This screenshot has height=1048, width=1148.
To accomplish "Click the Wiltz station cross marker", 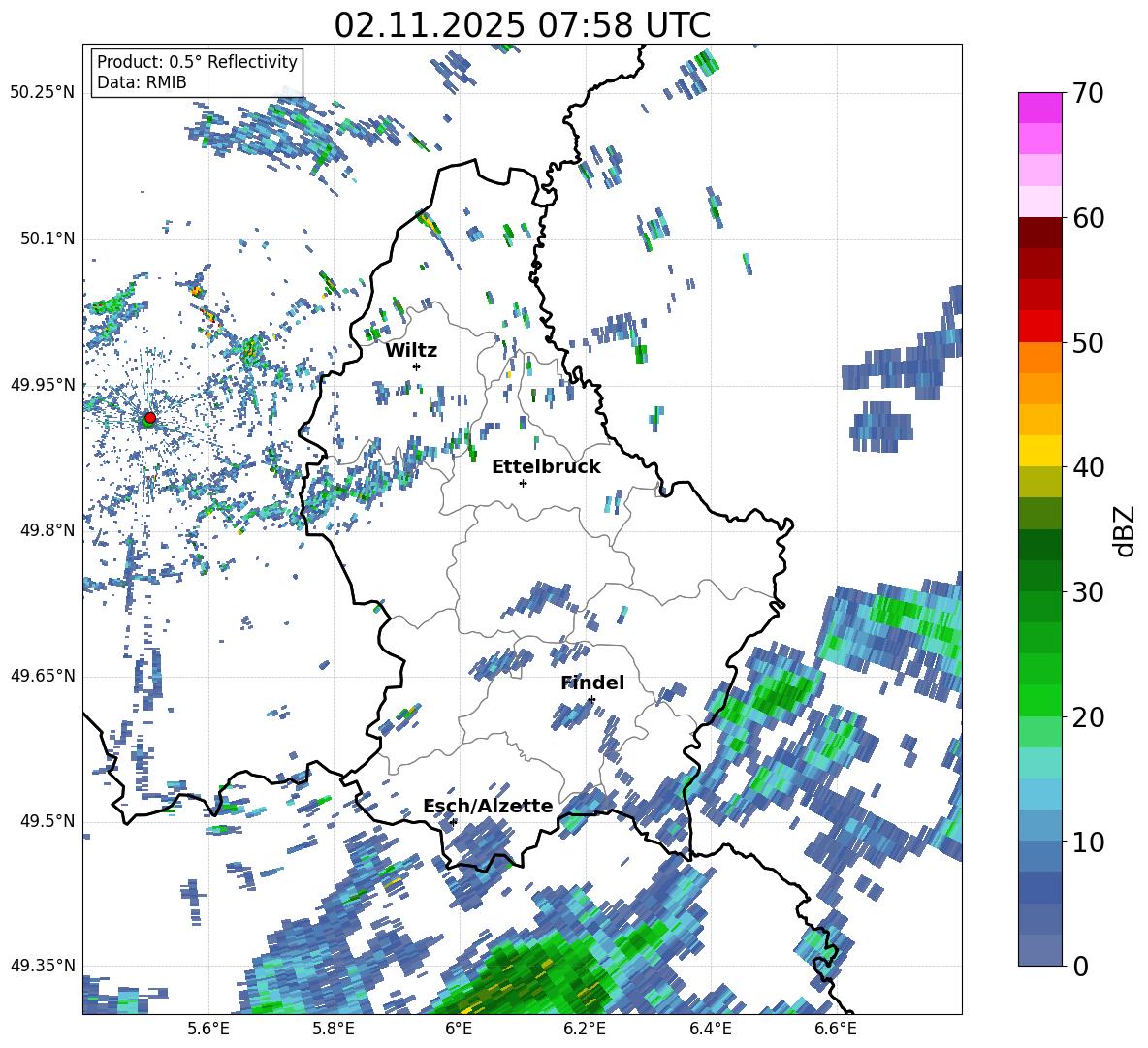I will tap(417, 366).
